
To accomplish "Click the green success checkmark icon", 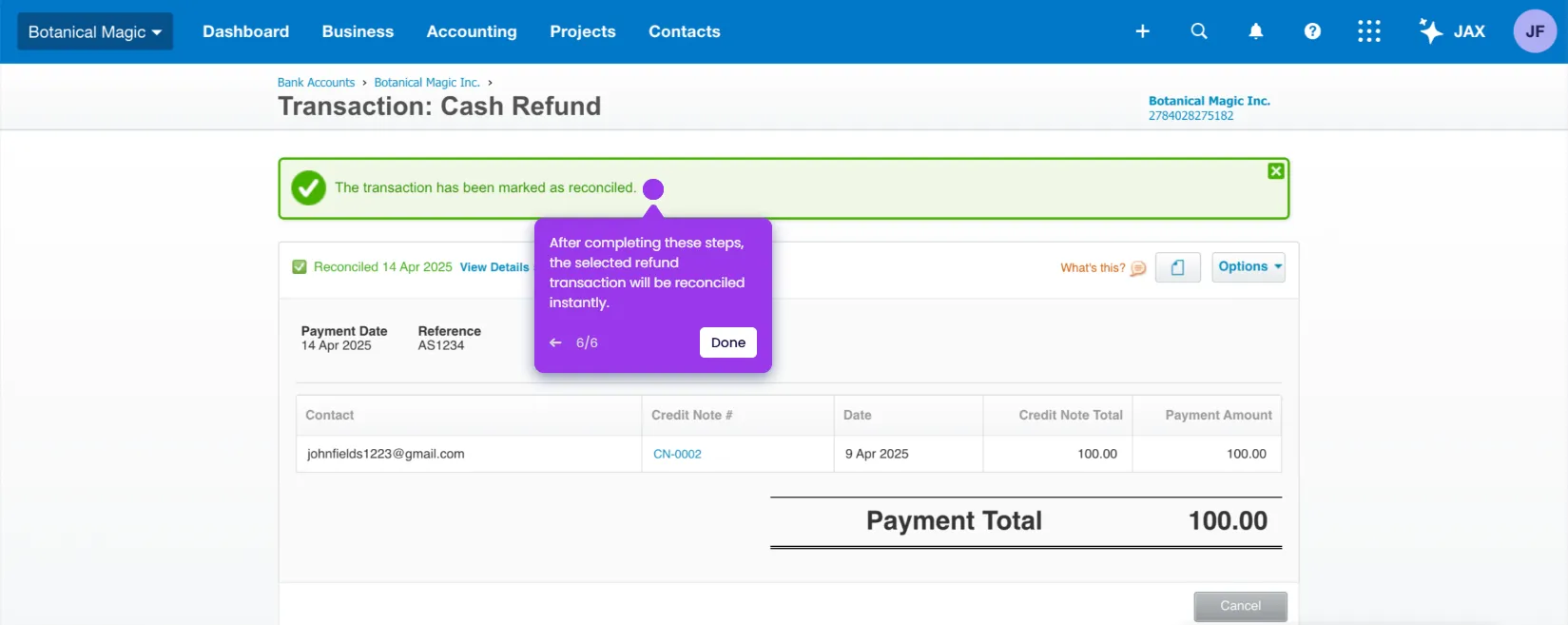I will click(308, 188).
